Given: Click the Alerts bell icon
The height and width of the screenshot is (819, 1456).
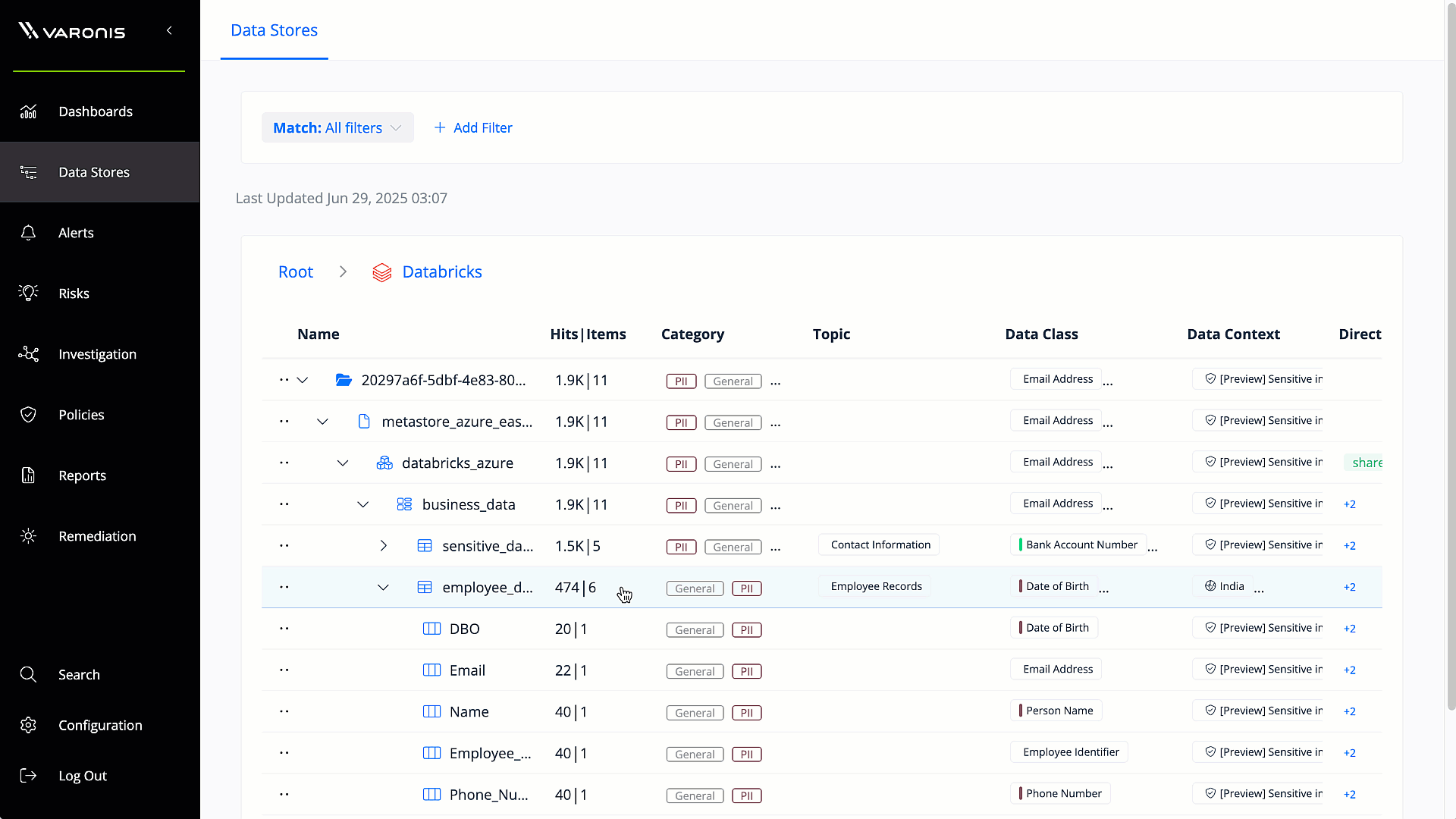Looking at the screenshot, I should pyautogui.click(x=28, y=233).
